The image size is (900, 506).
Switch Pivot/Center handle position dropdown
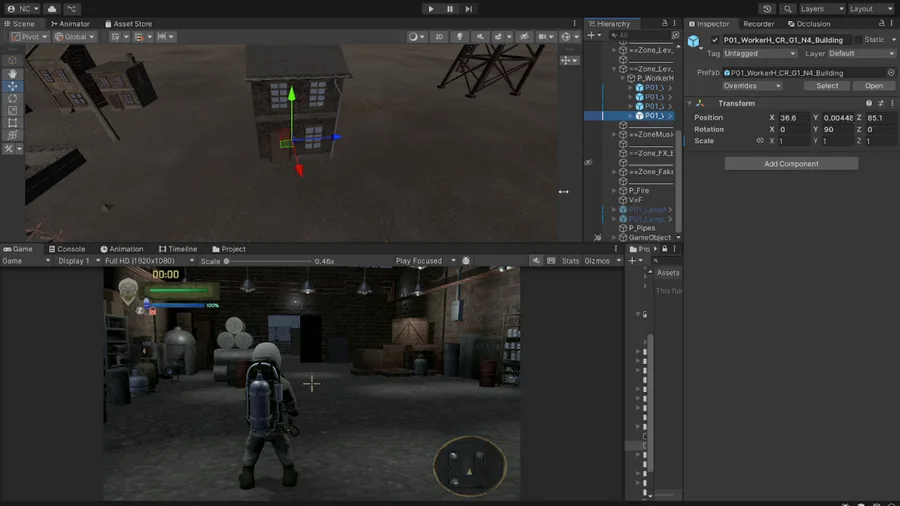(x=29, y=36)
